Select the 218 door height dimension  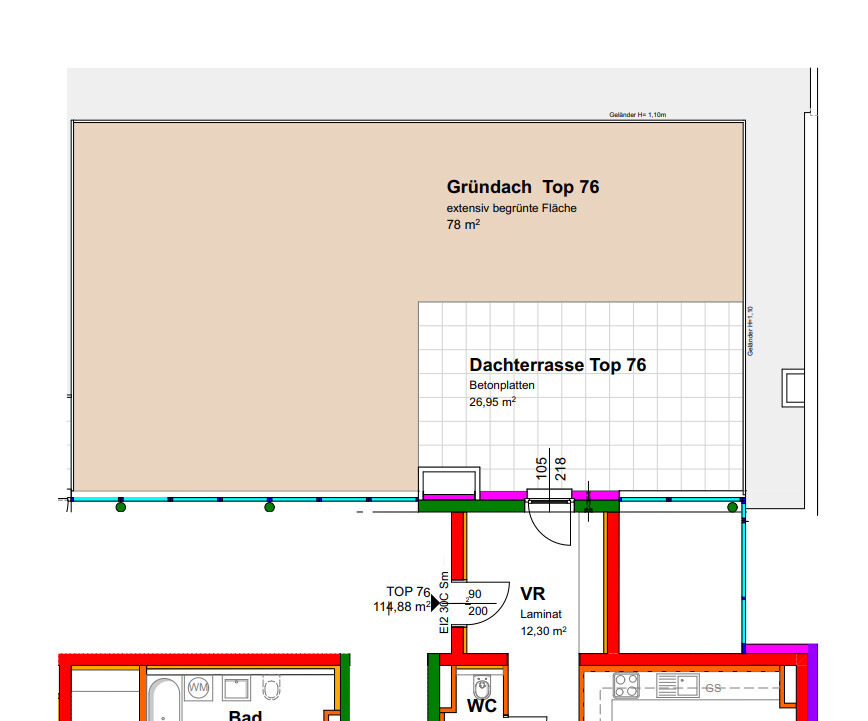(561, 469)
